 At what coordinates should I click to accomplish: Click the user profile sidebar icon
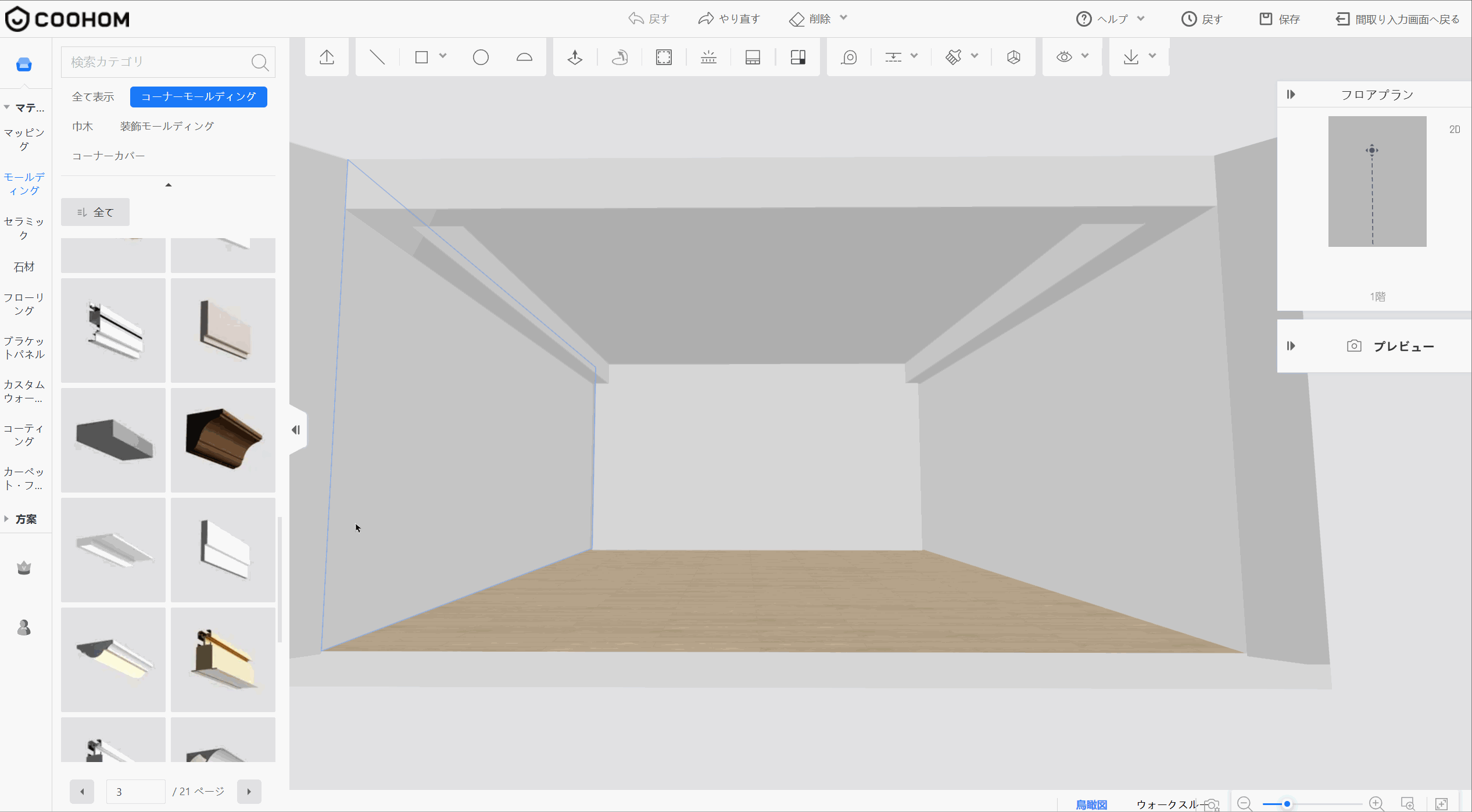pos(24,628)
